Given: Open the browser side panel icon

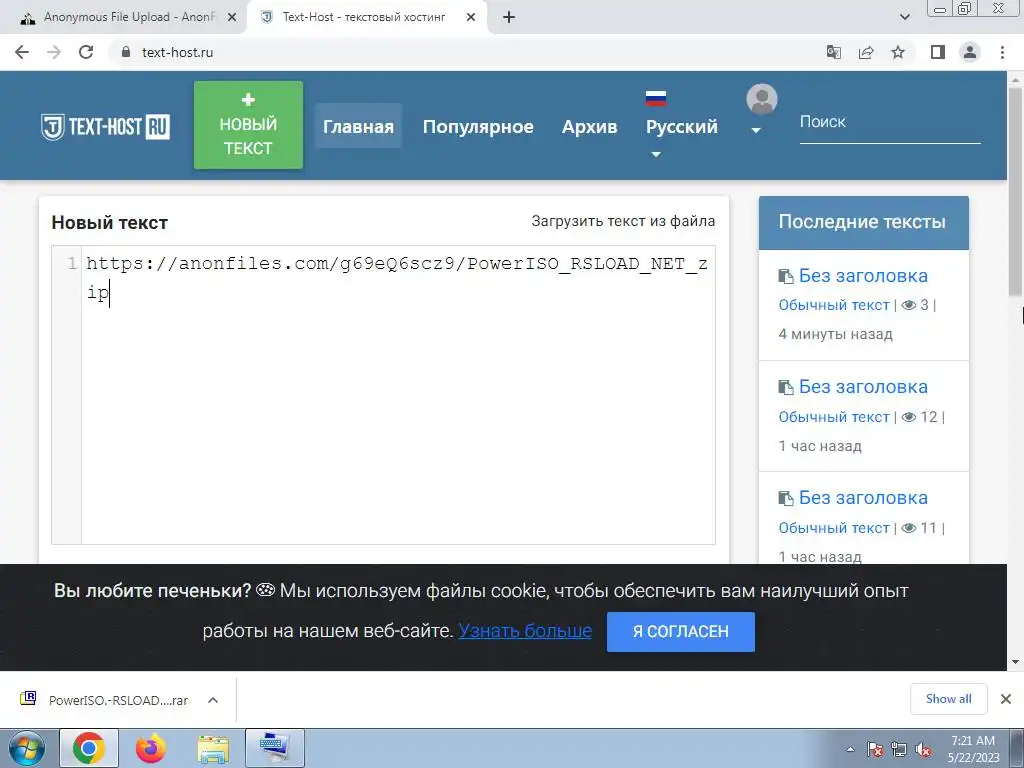Looking at the screenshot, I should (x=938, y=52).
